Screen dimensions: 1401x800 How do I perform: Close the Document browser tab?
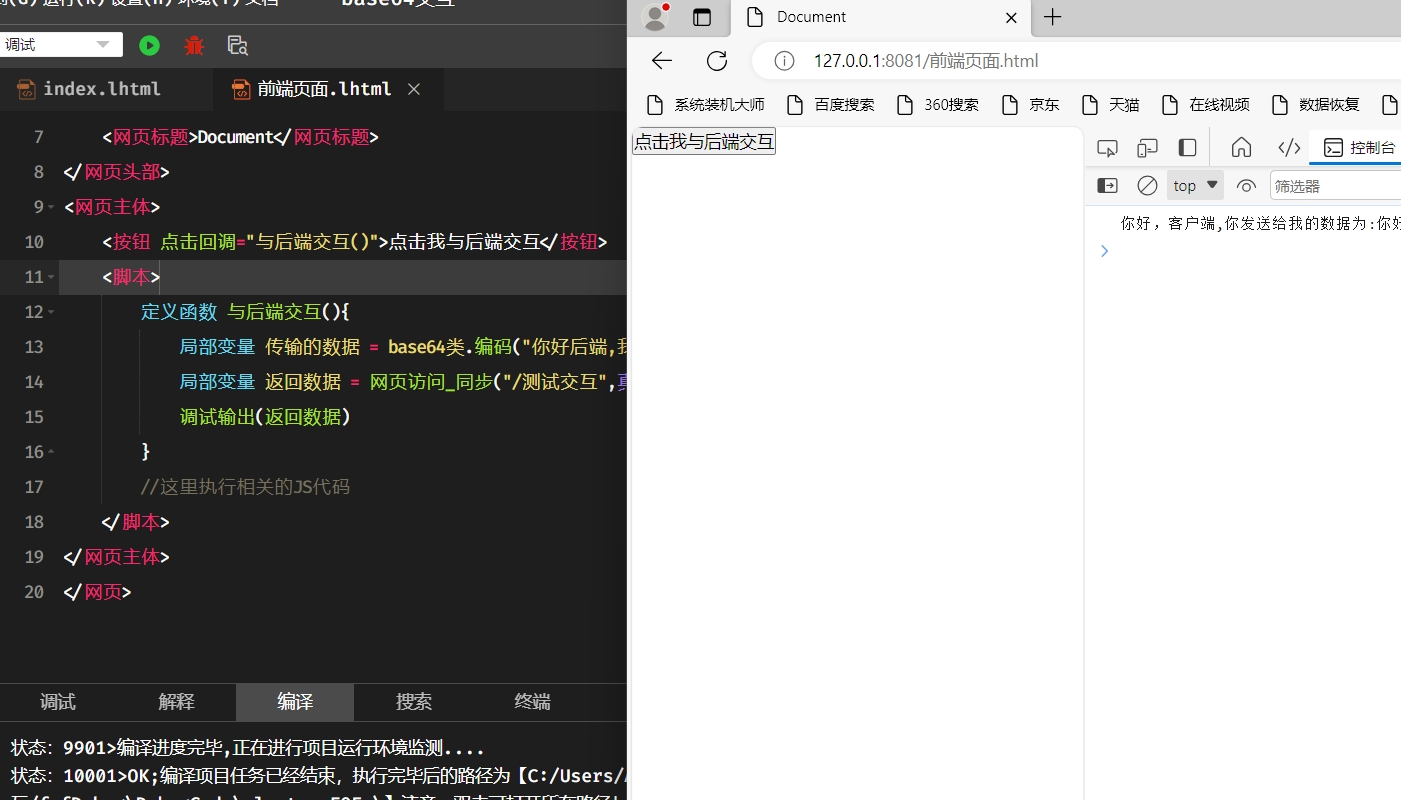point(1011,18)
